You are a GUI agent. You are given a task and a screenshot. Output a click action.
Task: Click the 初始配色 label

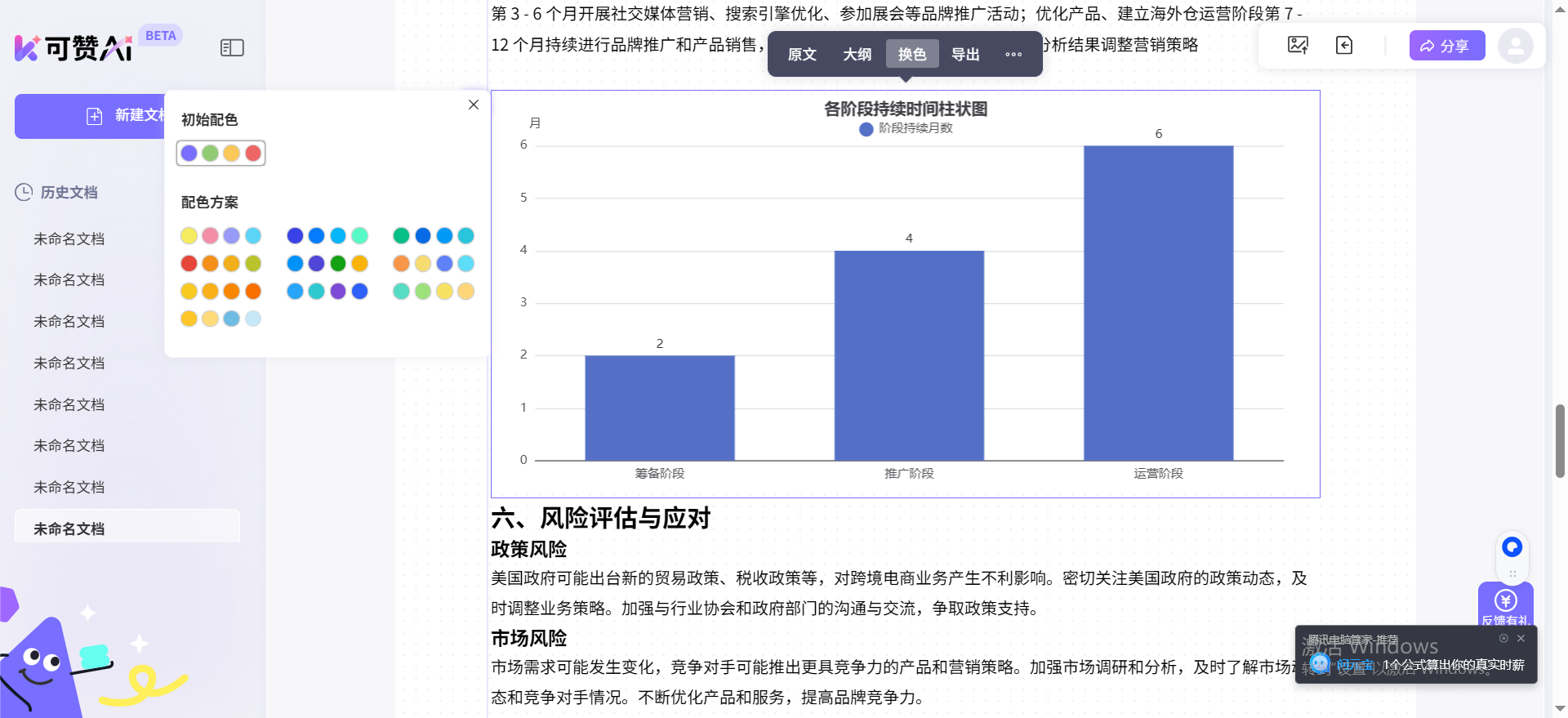[210, 120]
